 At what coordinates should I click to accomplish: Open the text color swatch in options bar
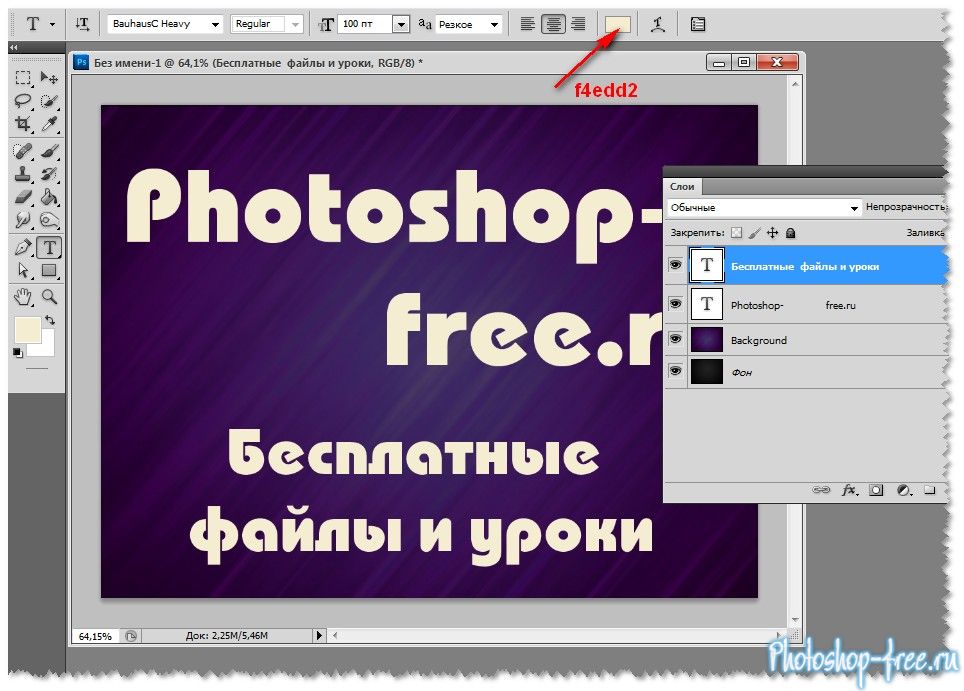coord(617,24)
